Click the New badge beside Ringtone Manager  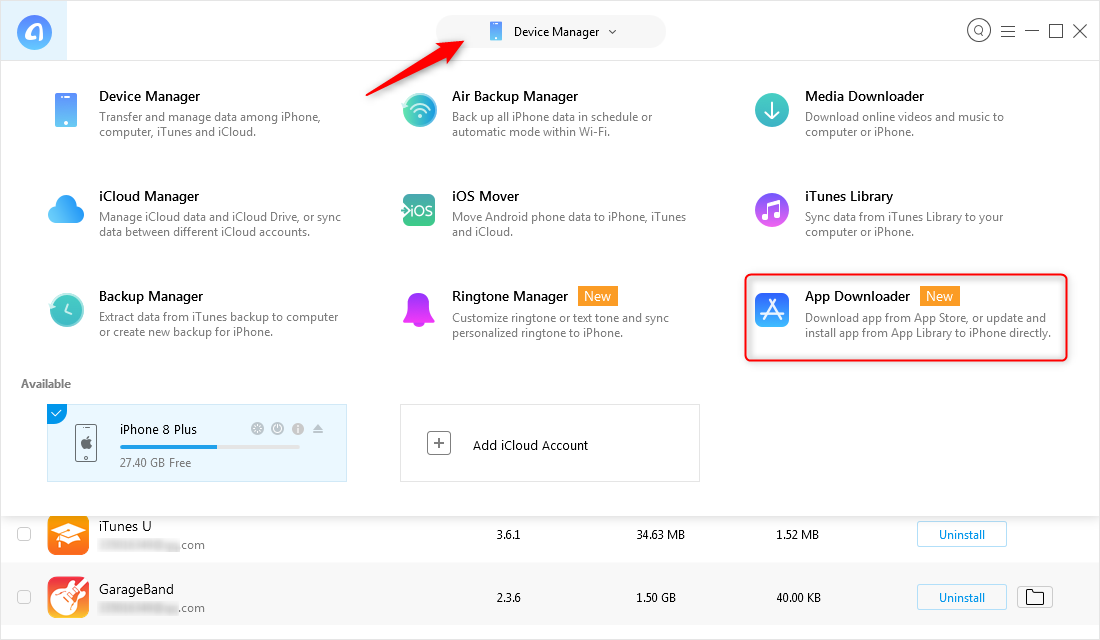tap(598, 296)
